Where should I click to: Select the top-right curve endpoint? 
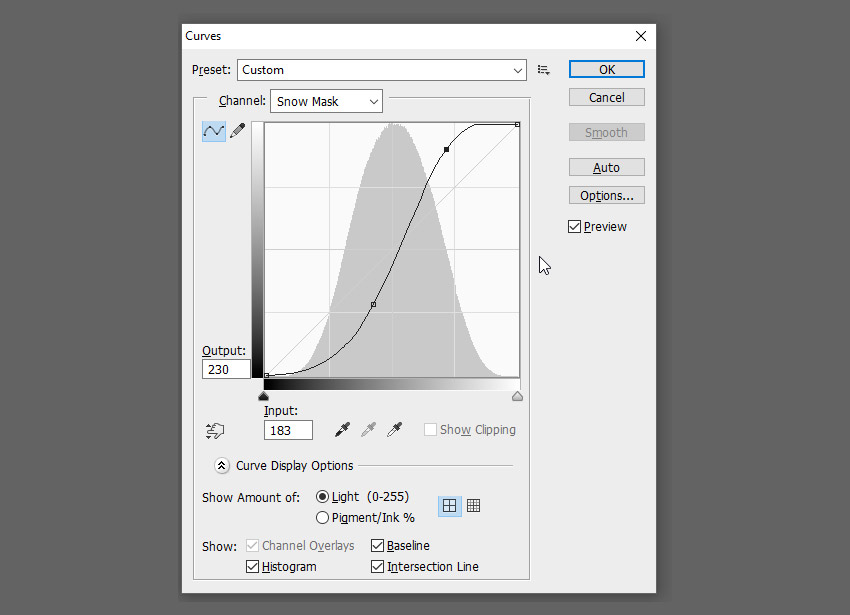pyautogui.click(x=517, y=125)
